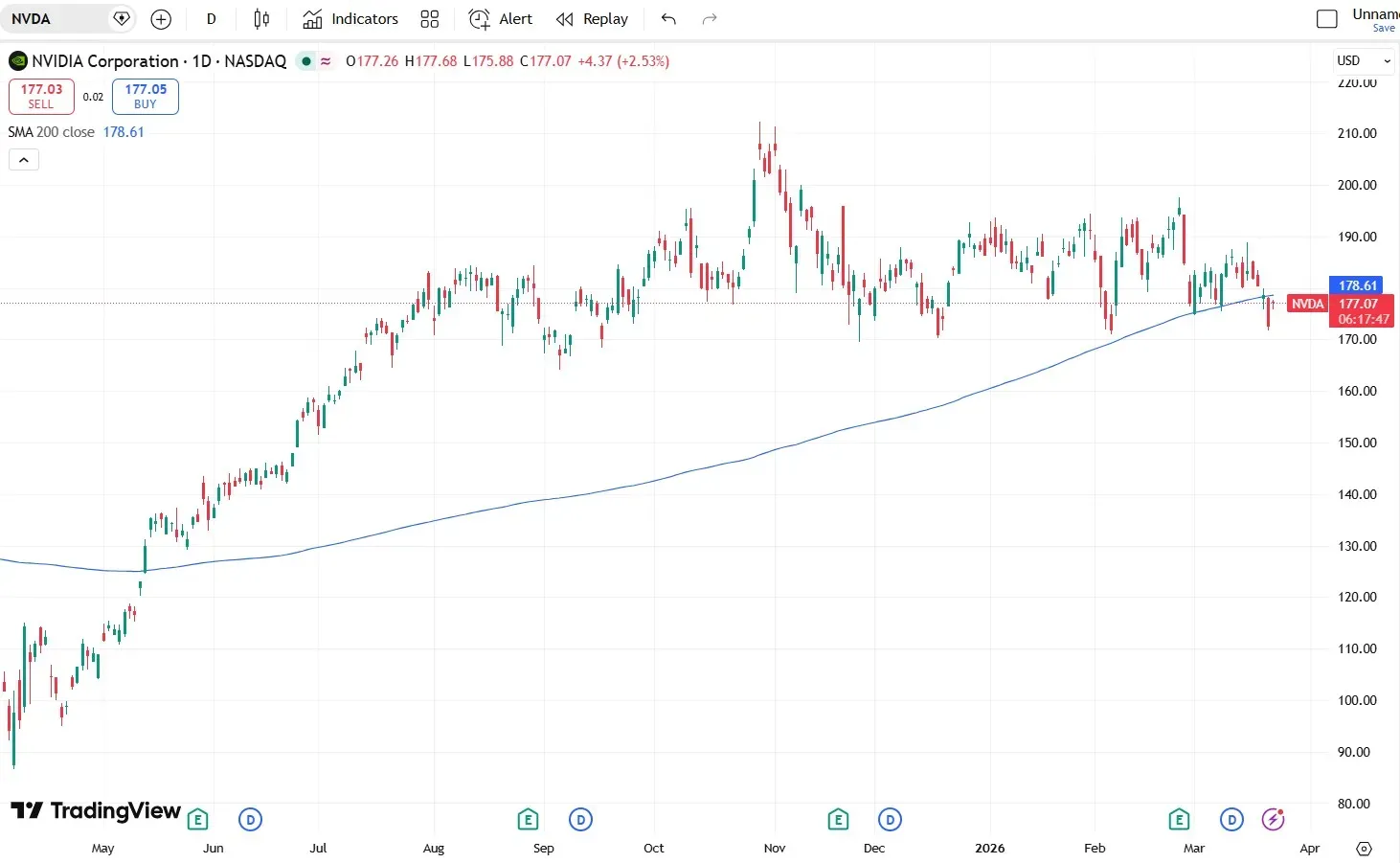The width and height of the screenshot is (1400, 863).
Task: Toggle the market status dot indicator
Action: [x=305, y=60]
